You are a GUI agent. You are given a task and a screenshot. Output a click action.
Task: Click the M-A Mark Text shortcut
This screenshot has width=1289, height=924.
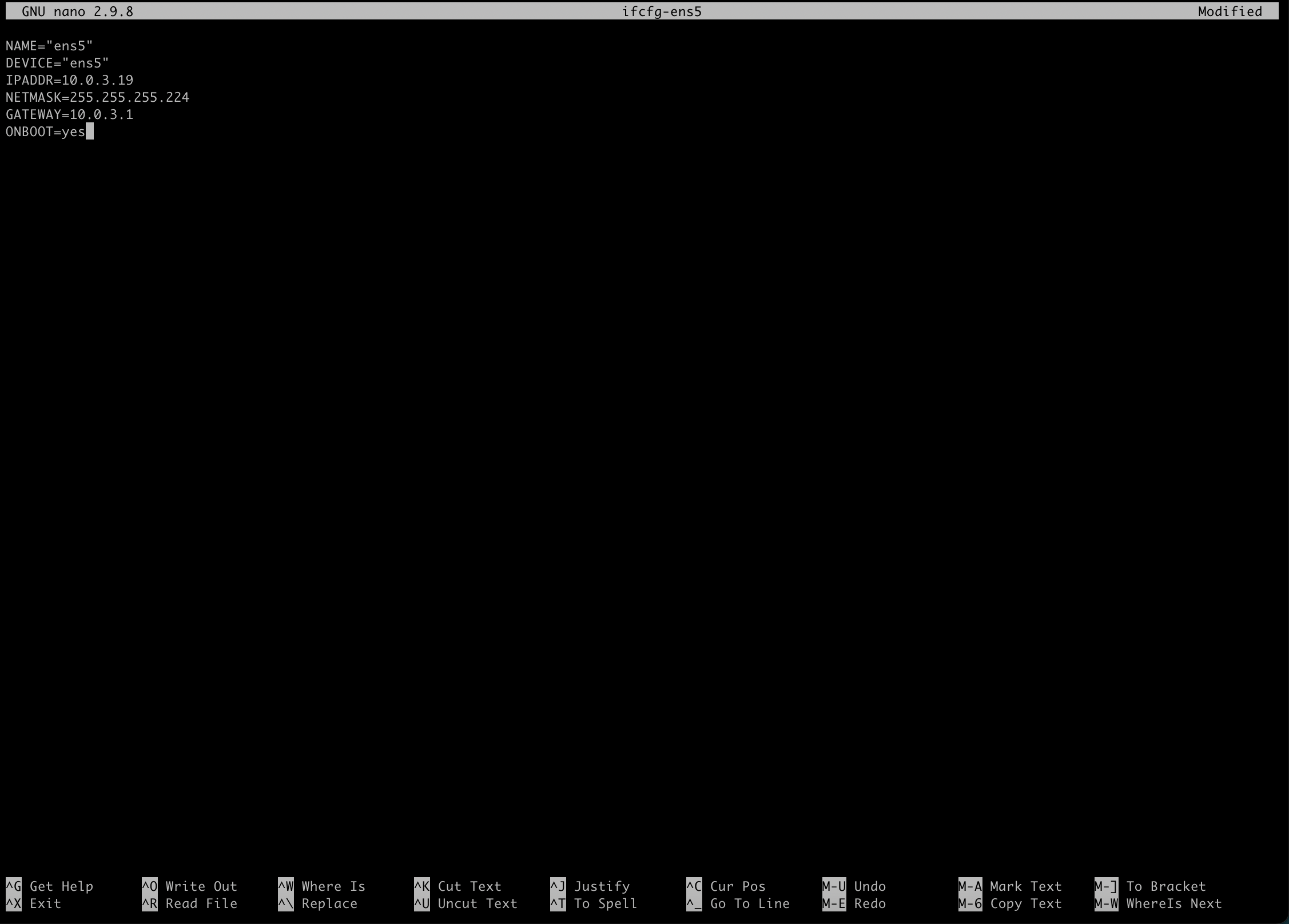(x=1010, y=886)
